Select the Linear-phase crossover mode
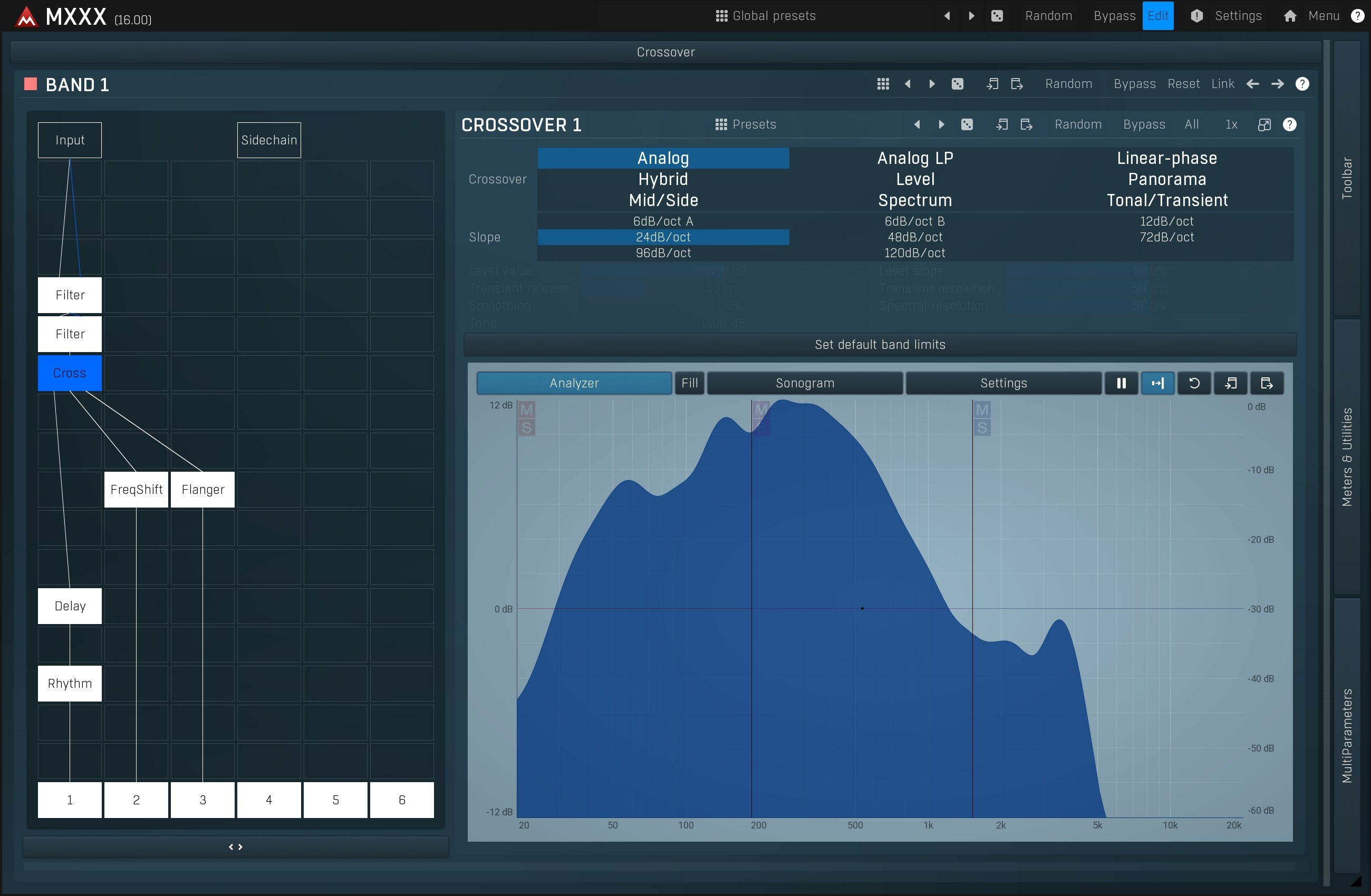The image size is (1371, 896). 1166,158
